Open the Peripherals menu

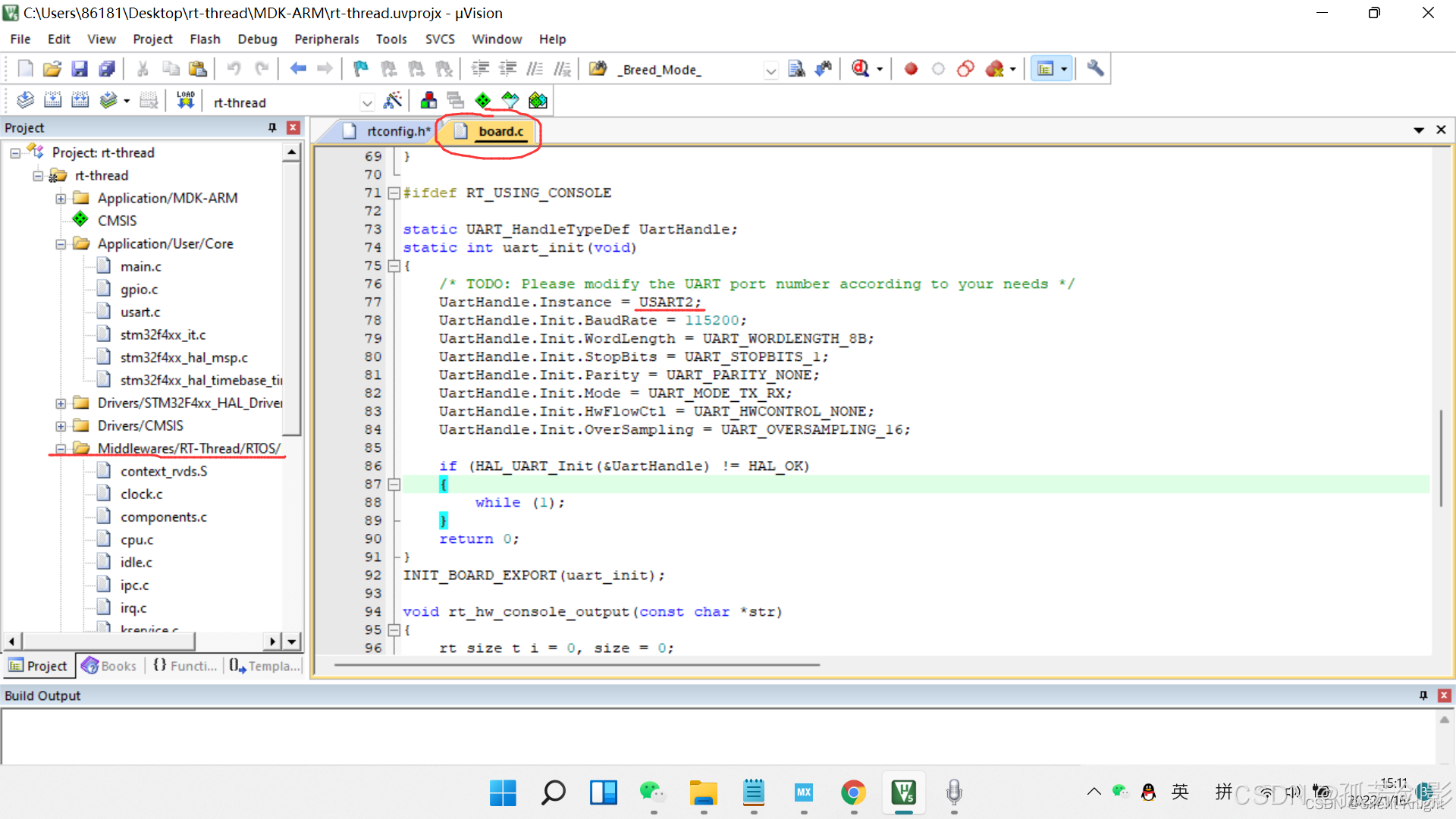[326, 39]
